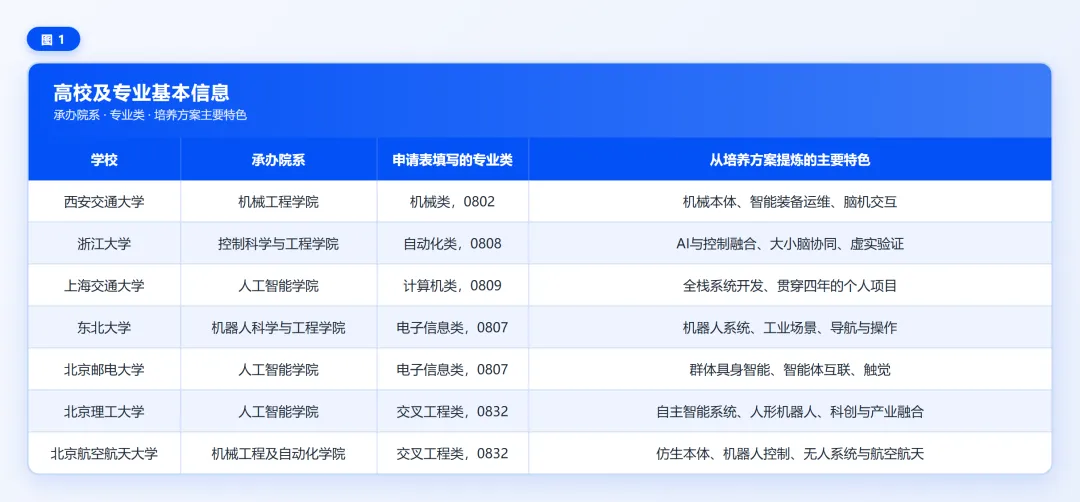This screenshot has width=1080, height=502.
Task: Click the '承办院系' column header
Action: [278, 160]
